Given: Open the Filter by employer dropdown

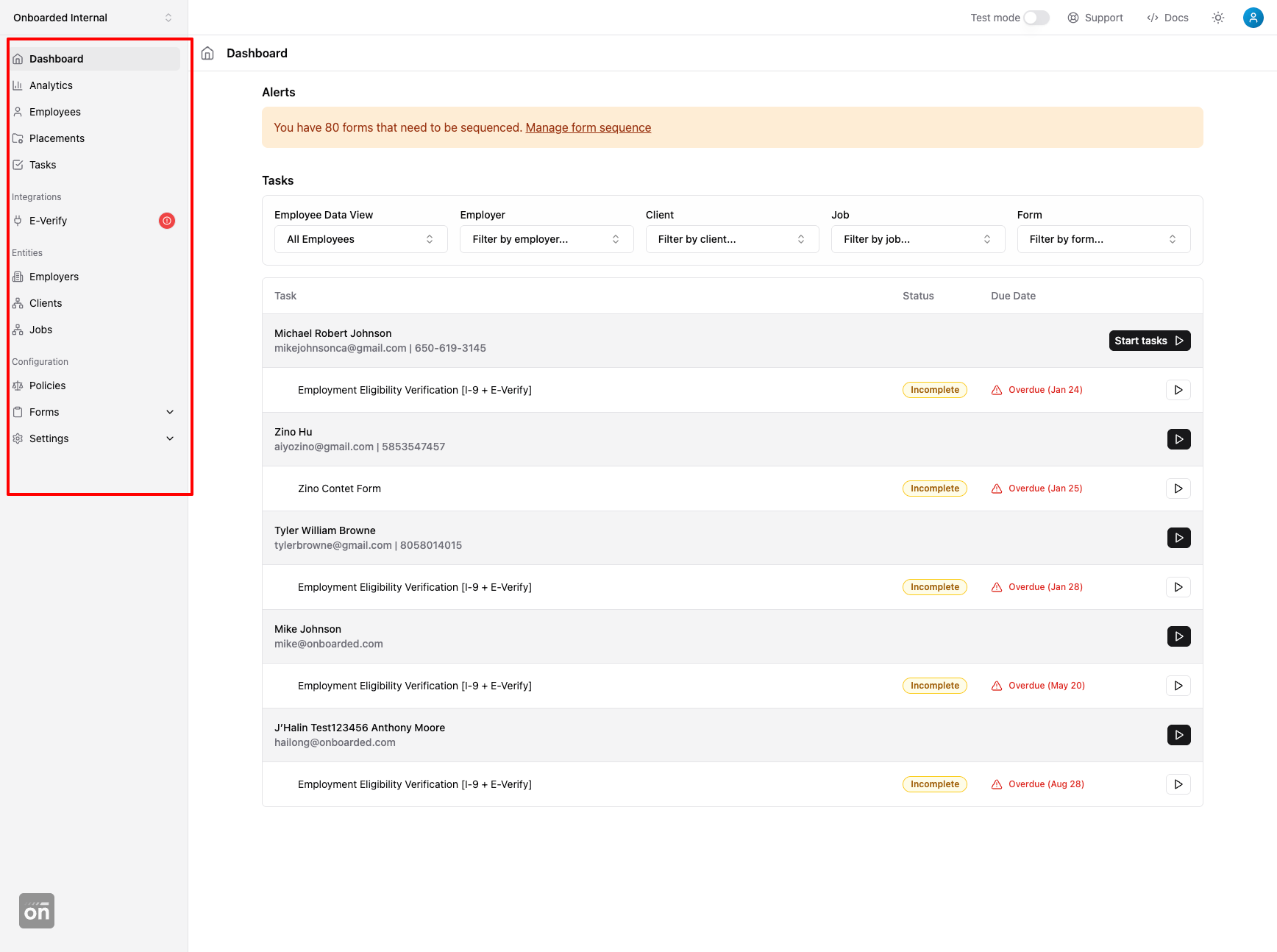Looking at the screenshot, I should pos(546,239).
